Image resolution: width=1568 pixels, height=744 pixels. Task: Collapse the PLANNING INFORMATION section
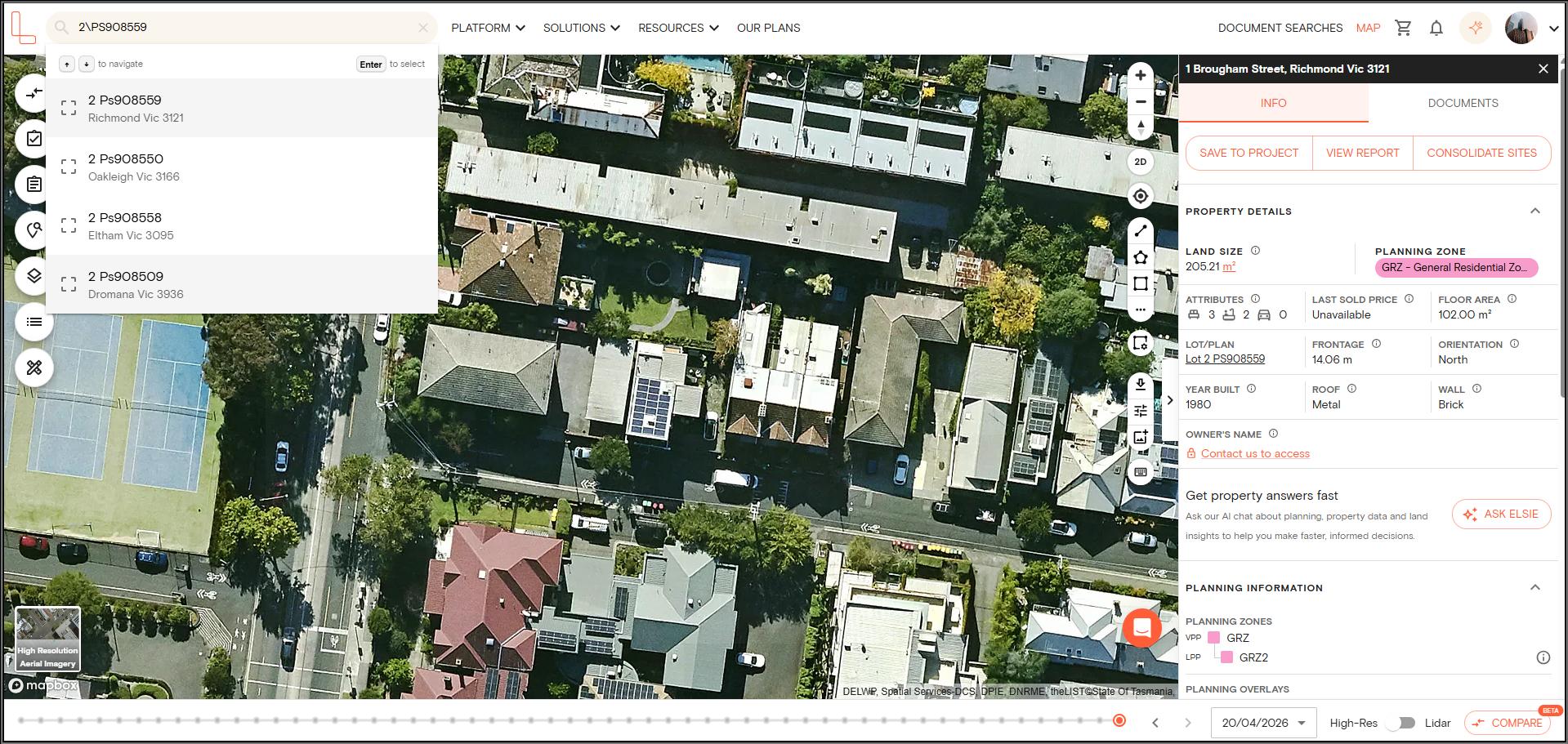coord(1534,587)
